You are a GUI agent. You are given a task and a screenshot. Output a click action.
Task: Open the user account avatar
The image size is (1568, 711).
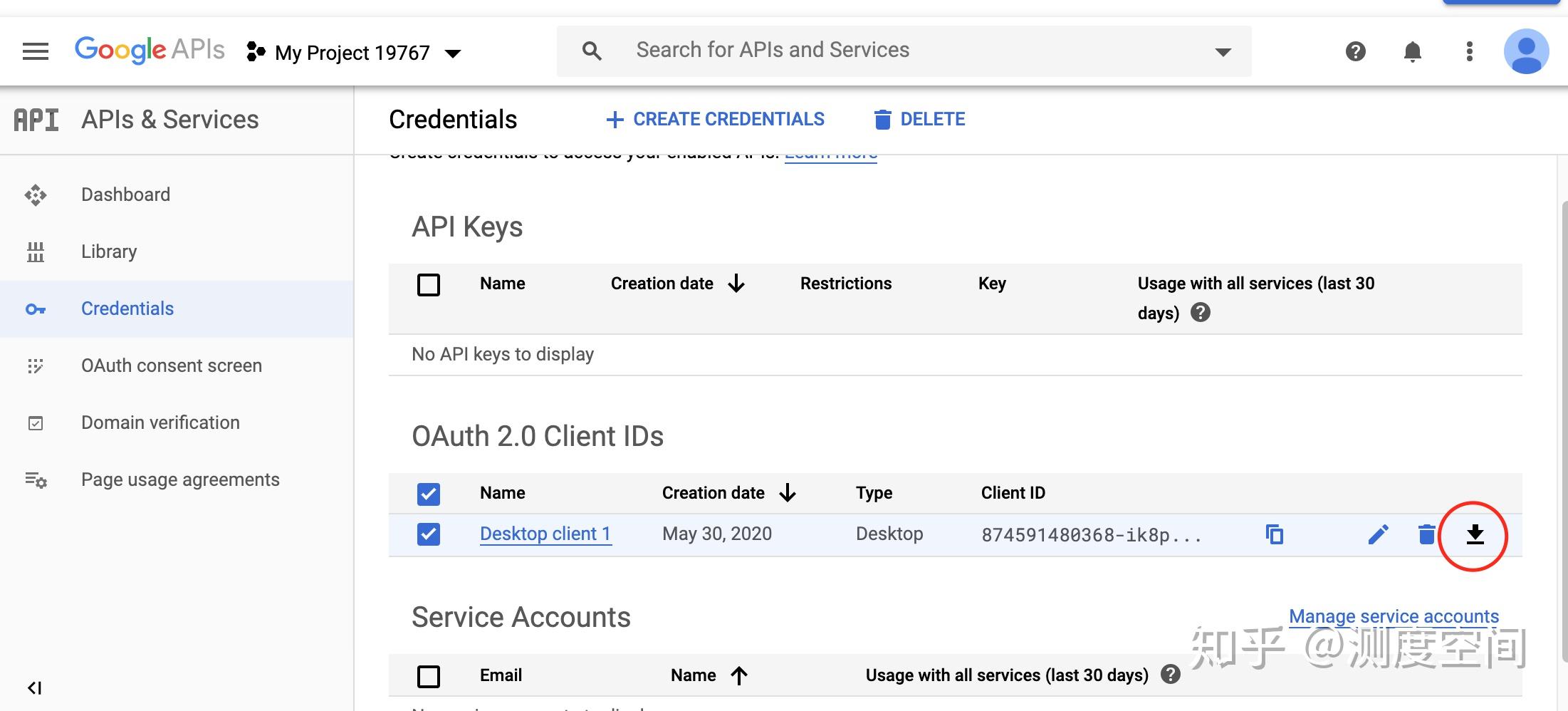point(1526,51)
